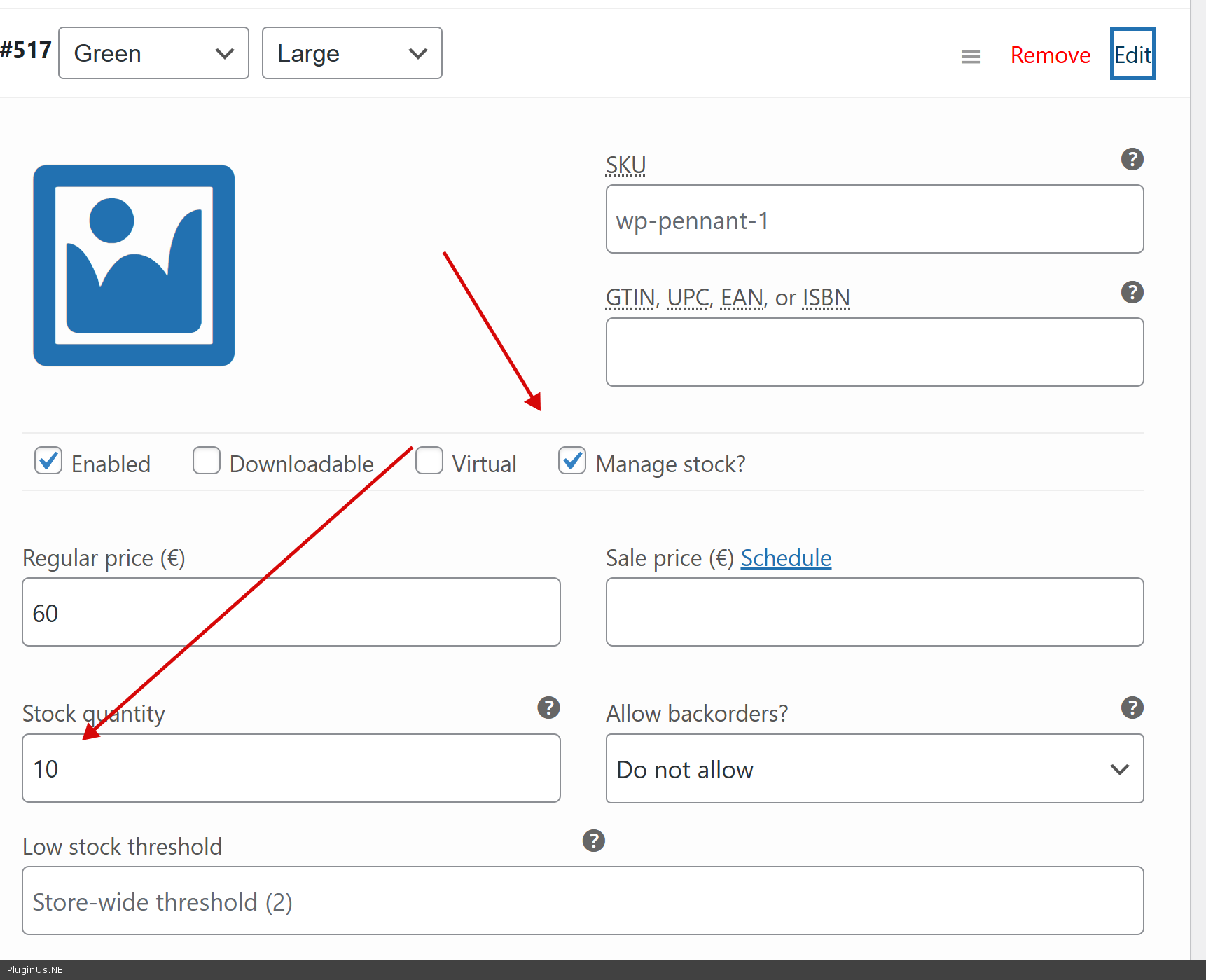Uncheck the Enabled checkbox
Screen dimensions: 1206x980
click(48, 461)
